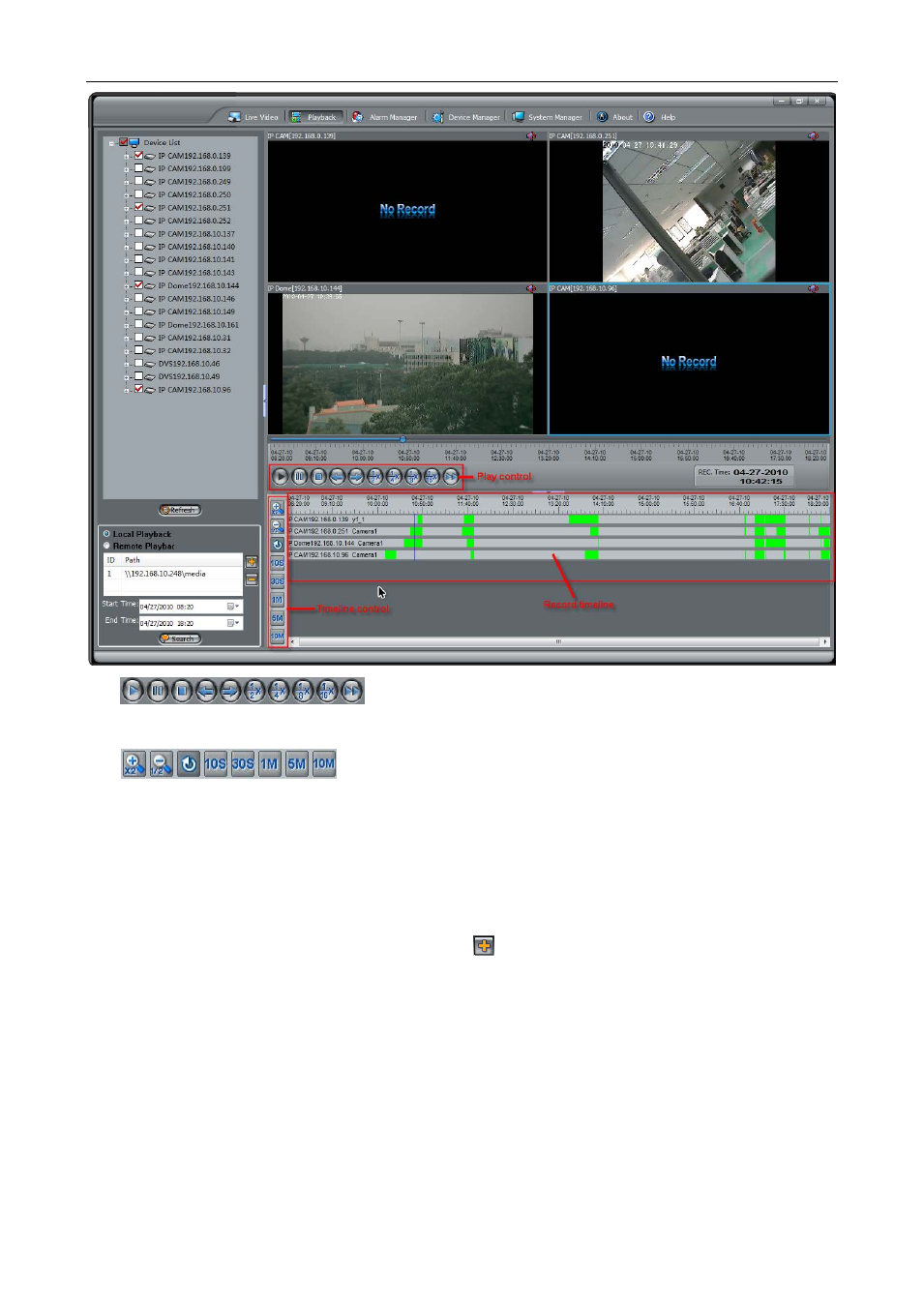
Task: Uncheck the IP Dome192.168.10.144 checkbox
Action: coord(138,285)
